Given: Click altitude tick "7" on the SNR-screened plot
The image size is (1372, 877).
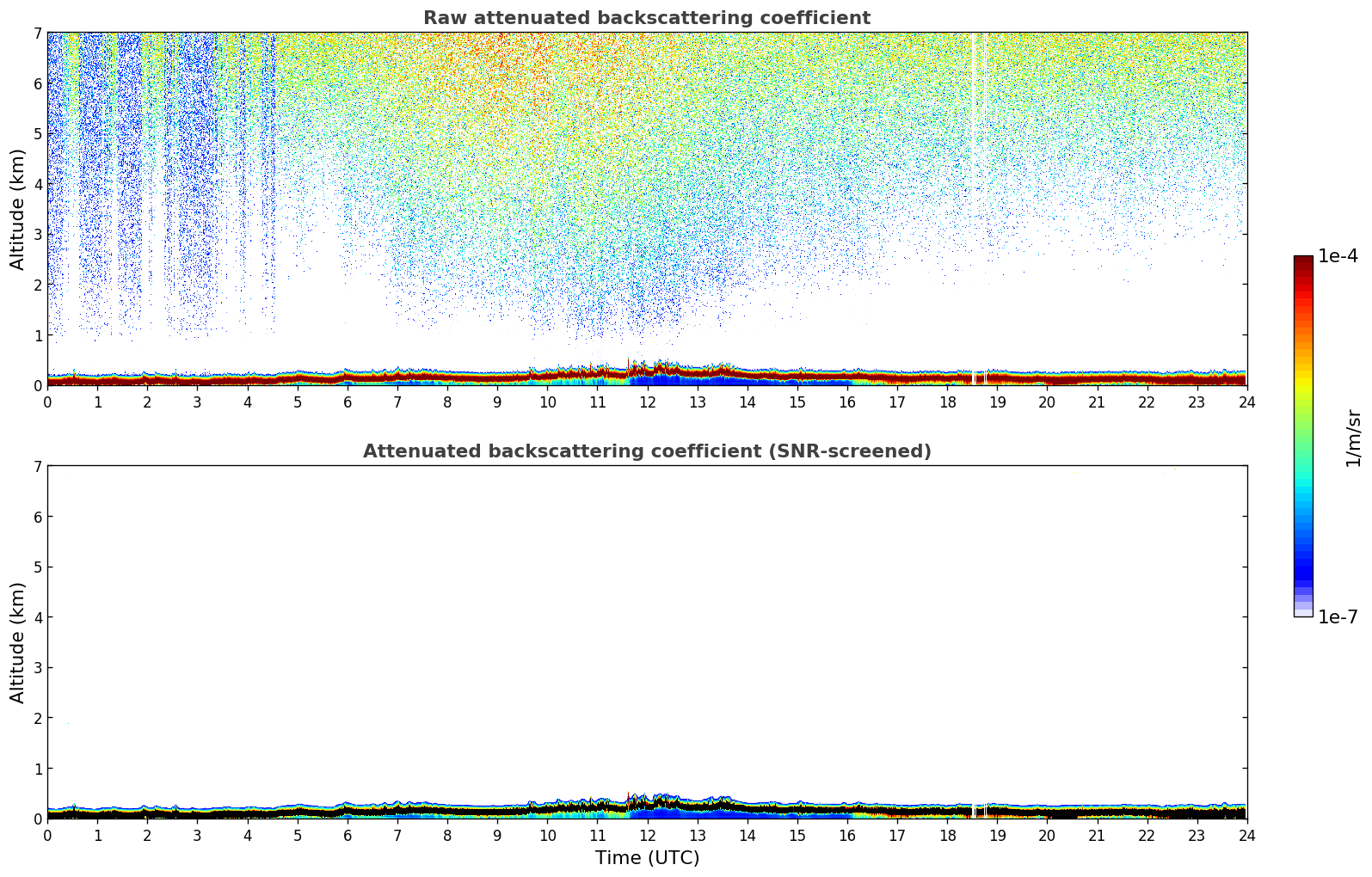Looking at the screenshot, I should click(37, 467).
